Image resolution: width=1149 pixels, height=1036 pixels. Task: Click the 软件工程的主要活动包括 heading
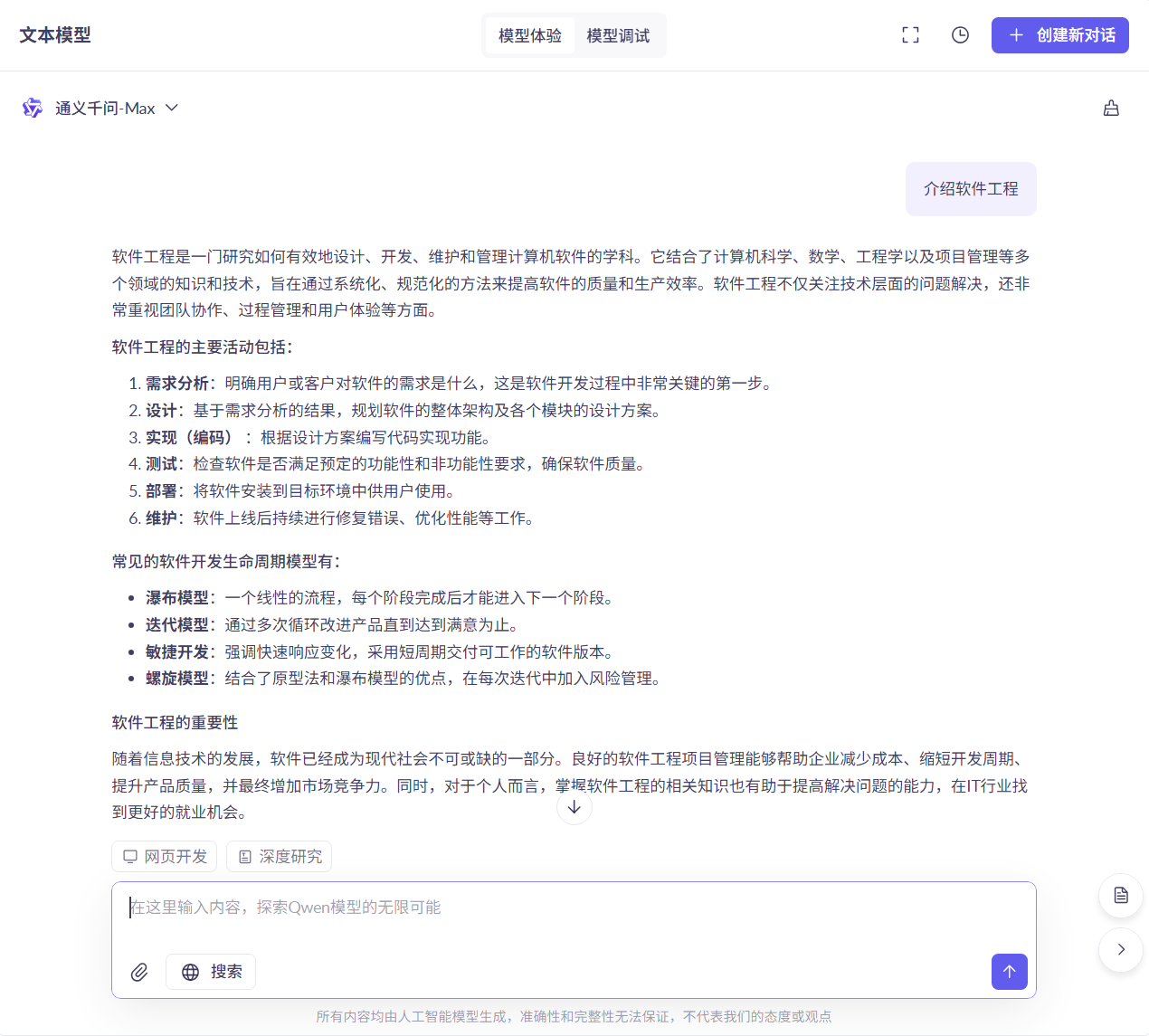pos(203,347)
